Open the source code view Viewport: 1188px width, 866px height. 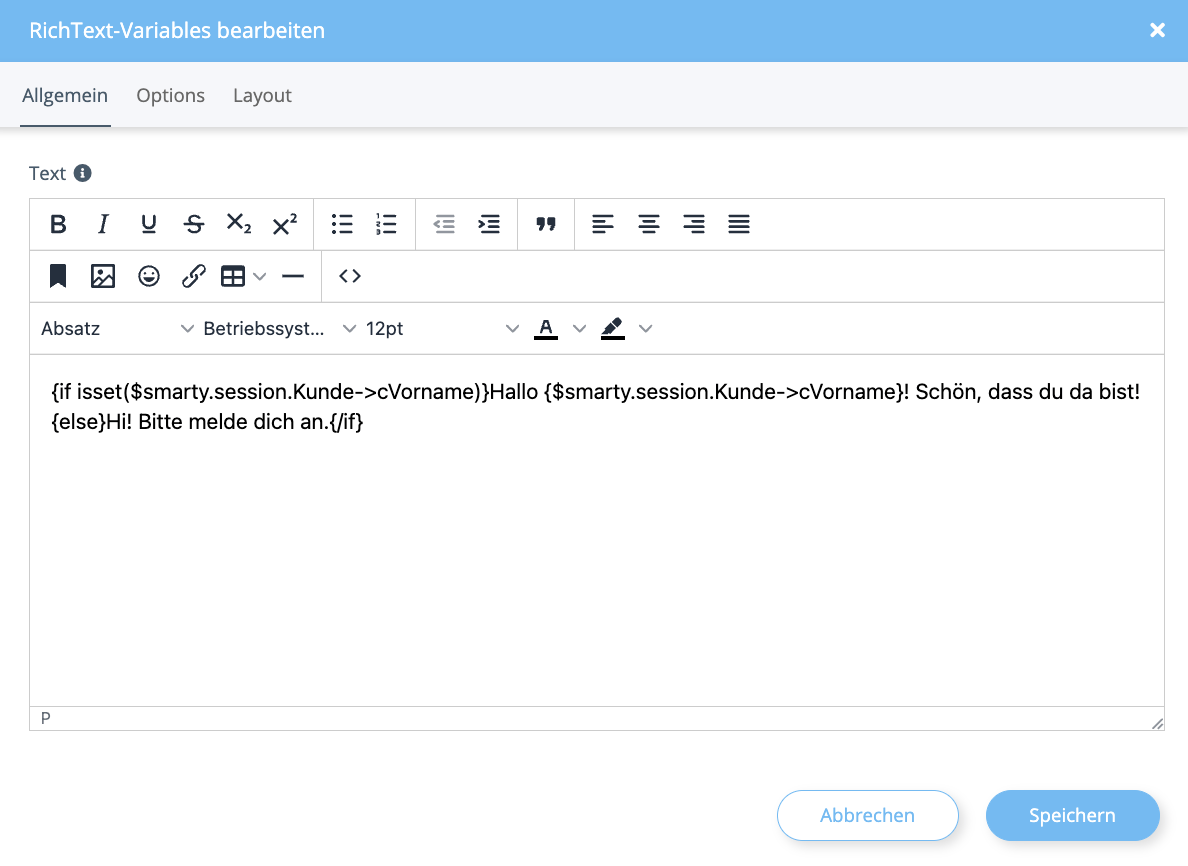[349, 276]
